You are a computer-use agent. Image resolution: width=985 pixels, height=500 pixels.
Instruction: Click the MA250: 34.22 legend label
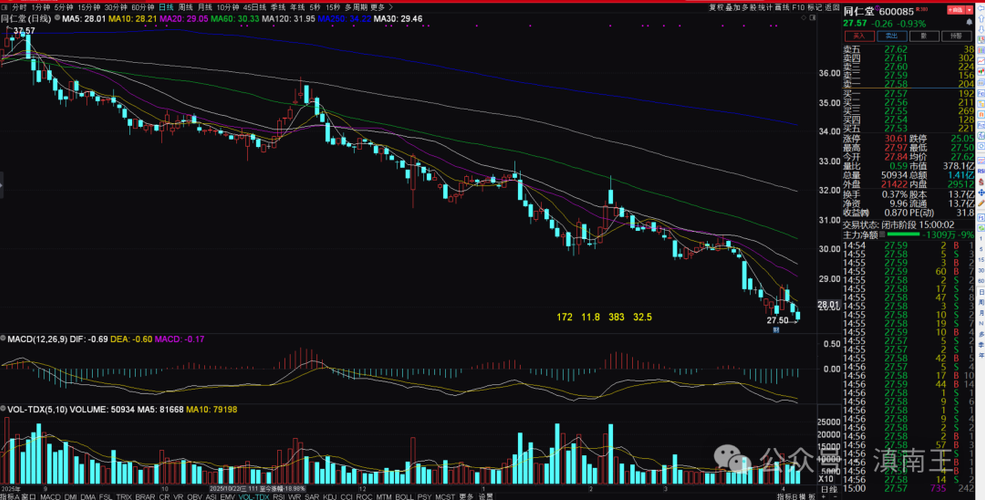coord(344,19)
